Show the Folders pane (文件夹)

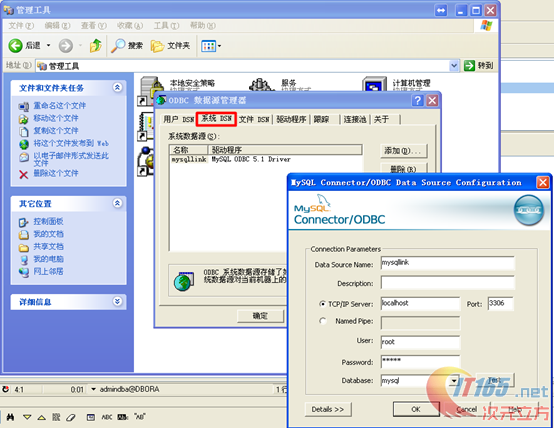tap(170, 46)
